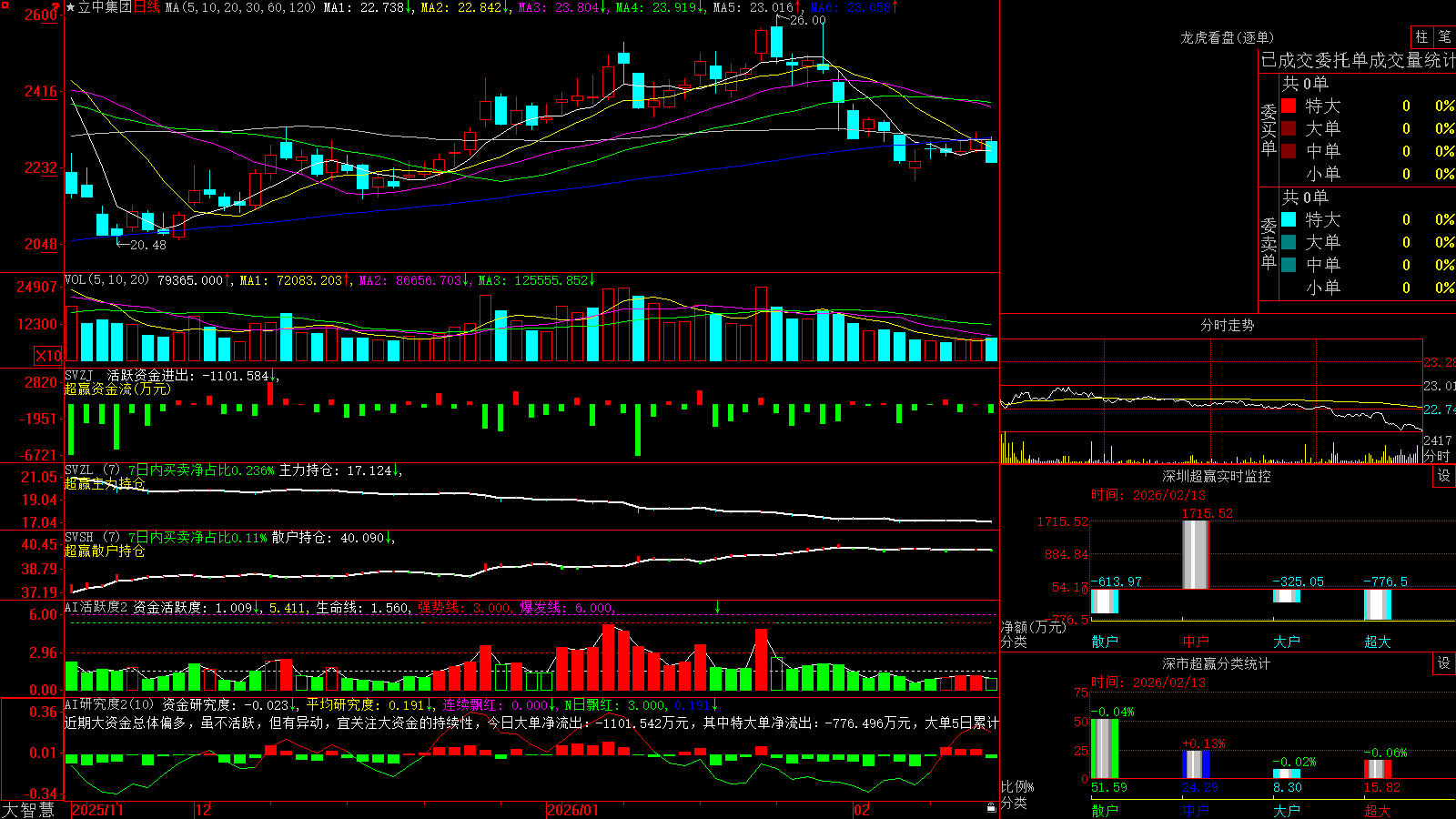Click the 大智慧 logo at bottom-left
The width and height of the screenshot is (1456, 819).
pos(27,809)
